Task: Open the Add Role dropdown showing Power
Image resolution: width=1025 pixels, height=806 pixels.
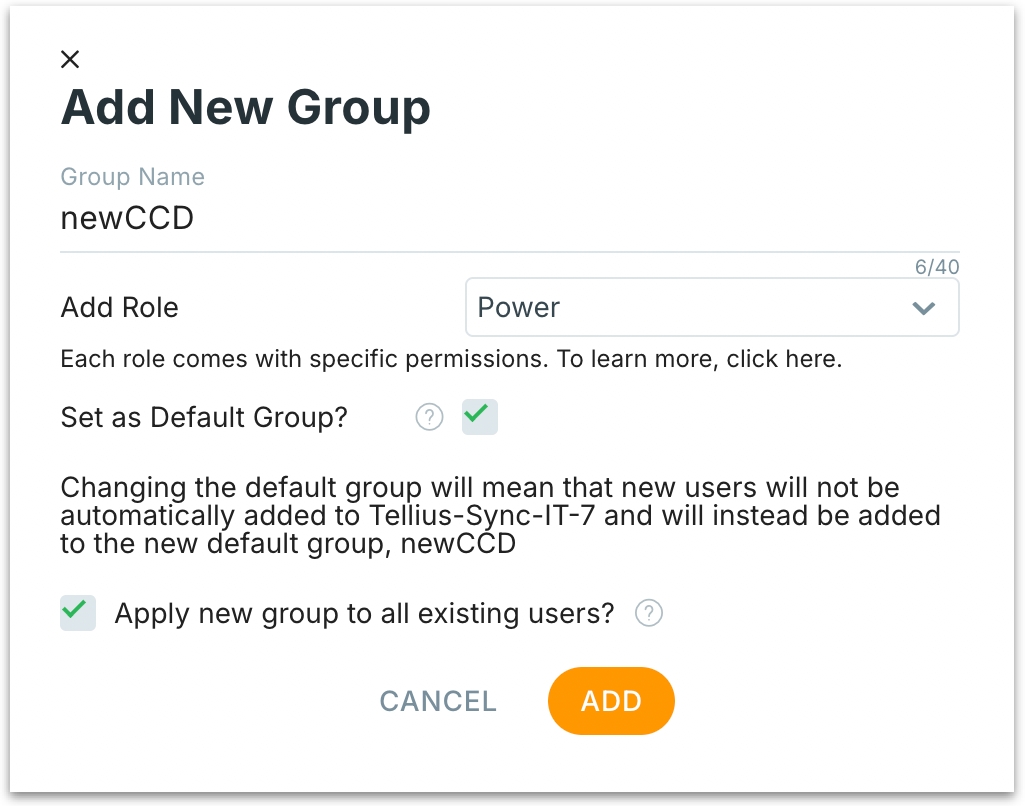Action: coord(711,308)
